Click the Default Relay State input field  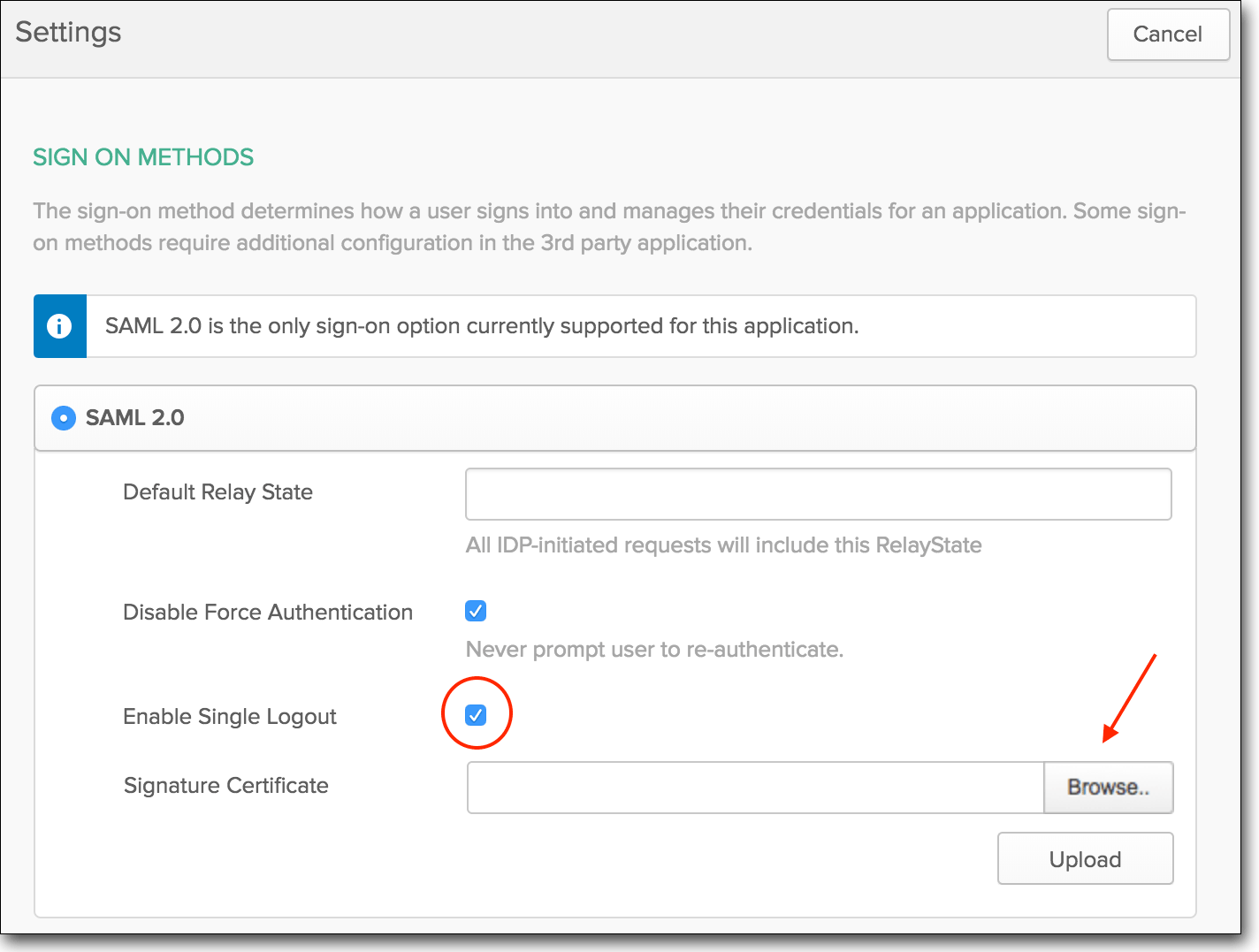coord(818,494)
